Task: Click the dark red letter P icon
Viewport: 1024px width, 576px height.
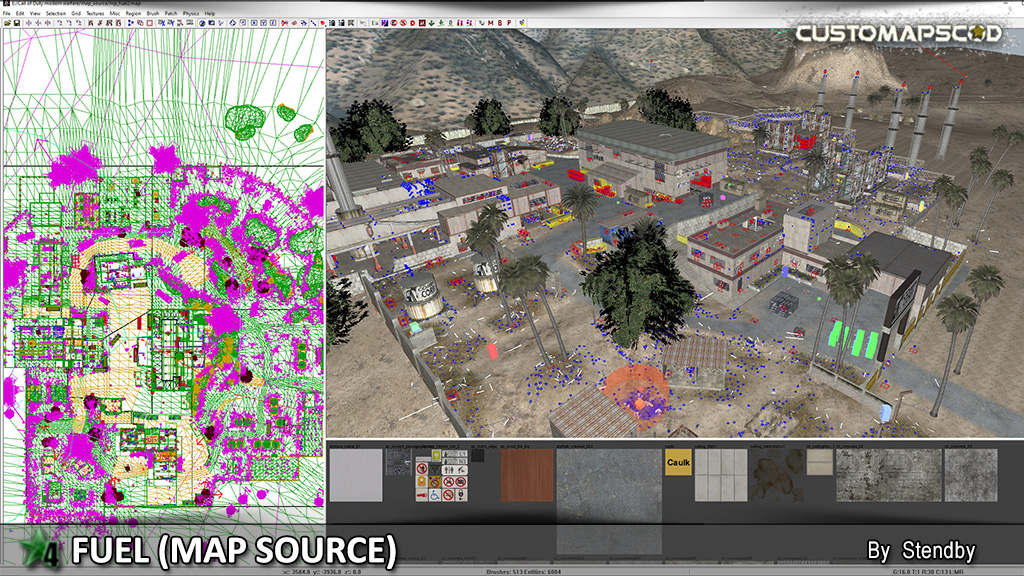Action: tap(509, 24)
